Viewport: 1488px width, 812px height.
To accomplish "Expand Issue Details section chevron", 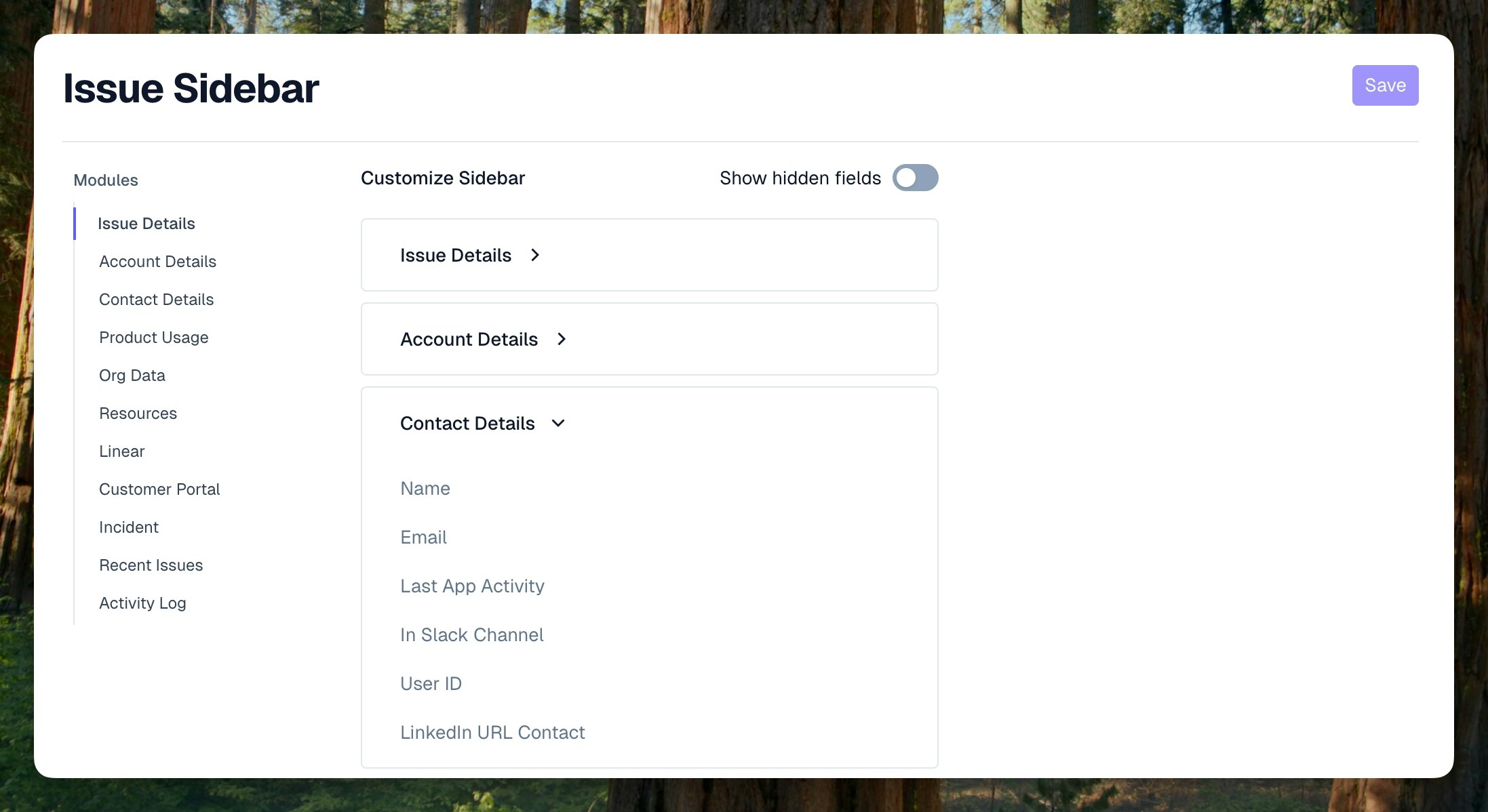I will click(535, 256).
